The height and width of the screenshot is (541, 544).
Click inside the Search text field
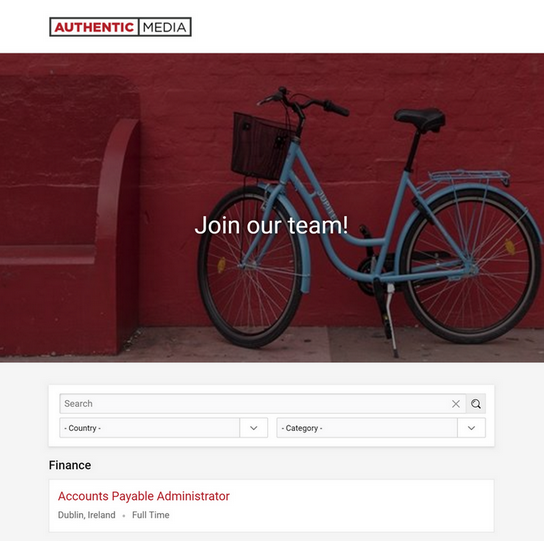click(x=255, y=404)
